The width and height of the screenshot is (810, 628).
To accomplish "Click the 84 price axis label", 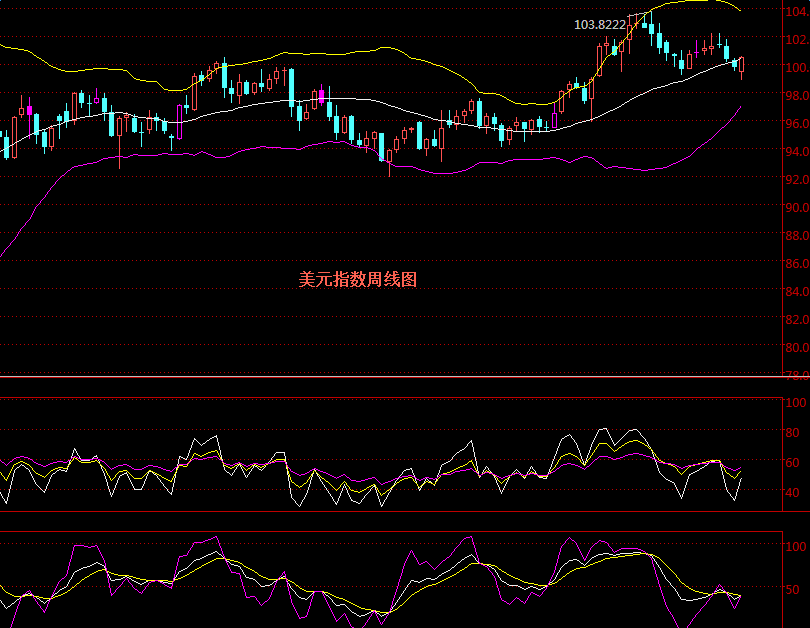I will click(795, 291).
